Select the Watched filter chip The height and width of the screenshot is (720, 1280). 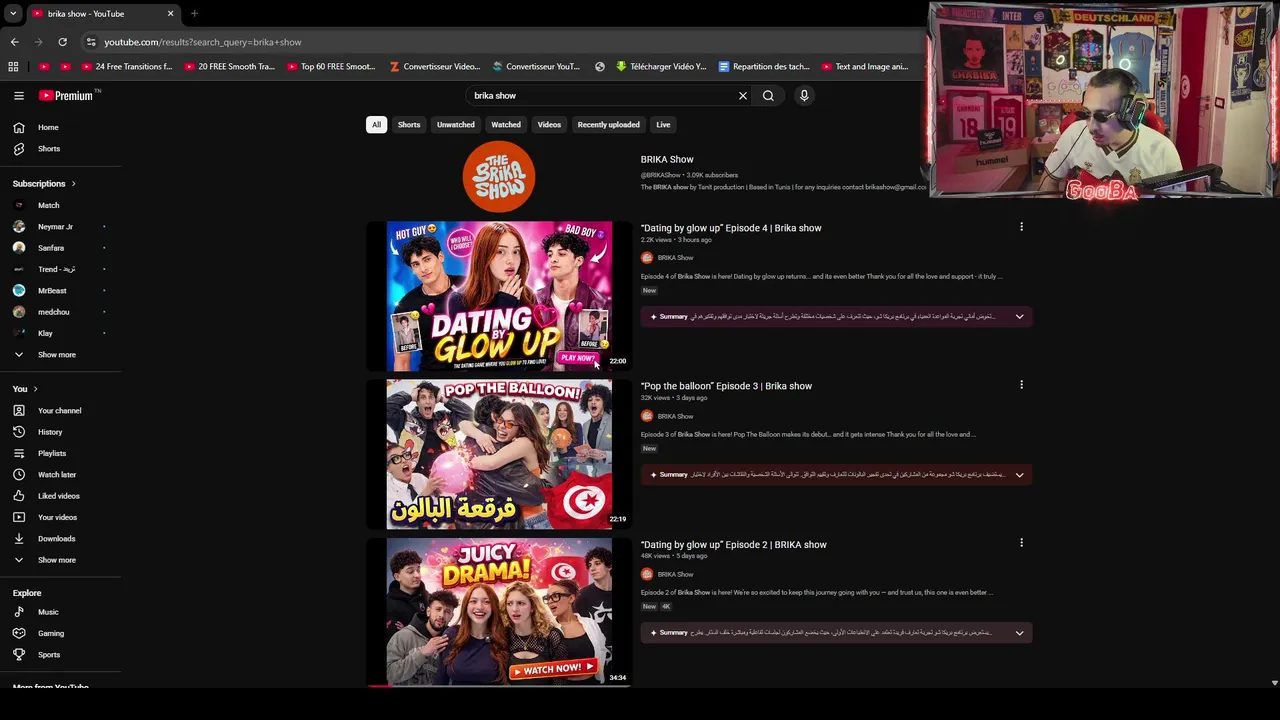coord(506,125)
